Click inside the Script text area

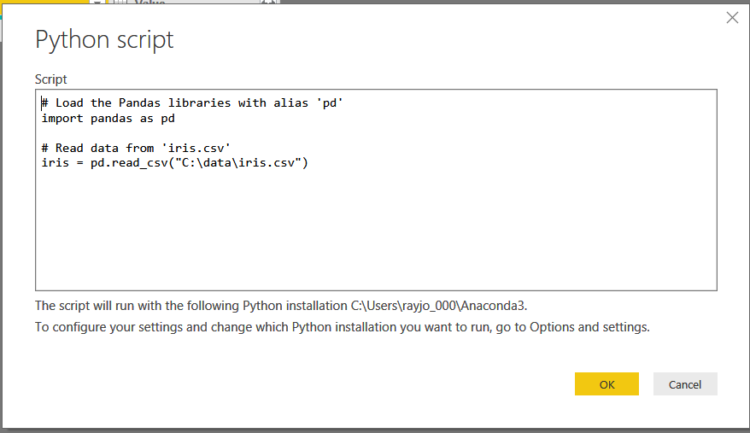[x=376, y=189]
